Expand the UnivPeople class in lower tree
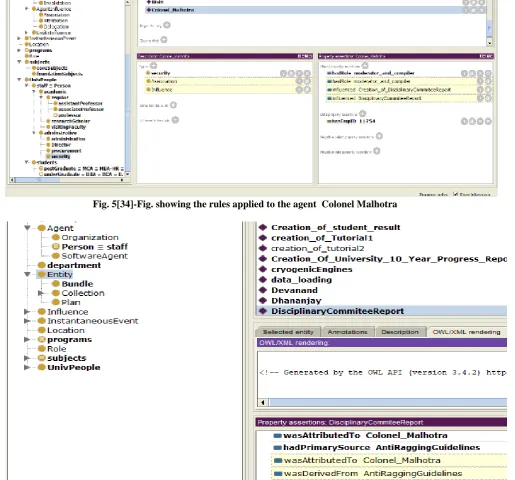 tap(27, 367)
